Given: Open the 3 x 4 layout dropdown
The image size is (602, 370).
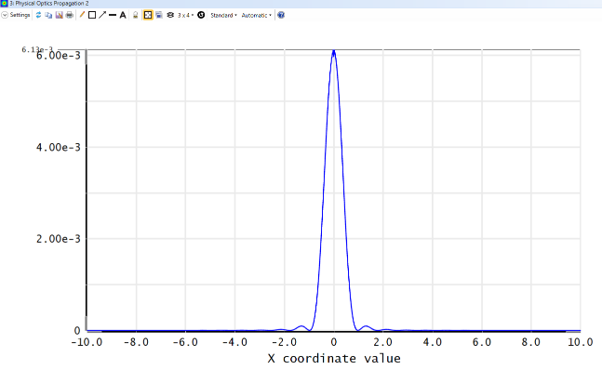Looking at the screenshot, I should coord(185,15).
